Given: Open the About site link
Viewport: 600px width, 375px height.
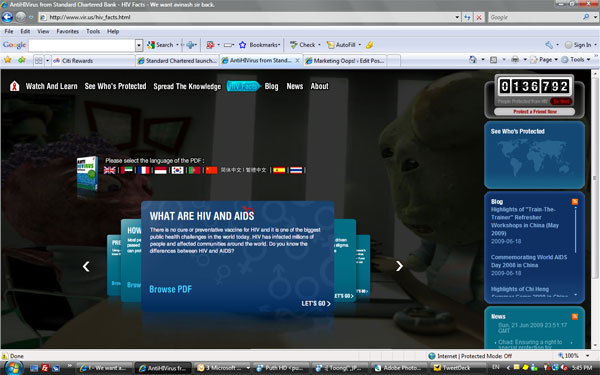Looking at the screenshot, I should click(x=320, y=86).
